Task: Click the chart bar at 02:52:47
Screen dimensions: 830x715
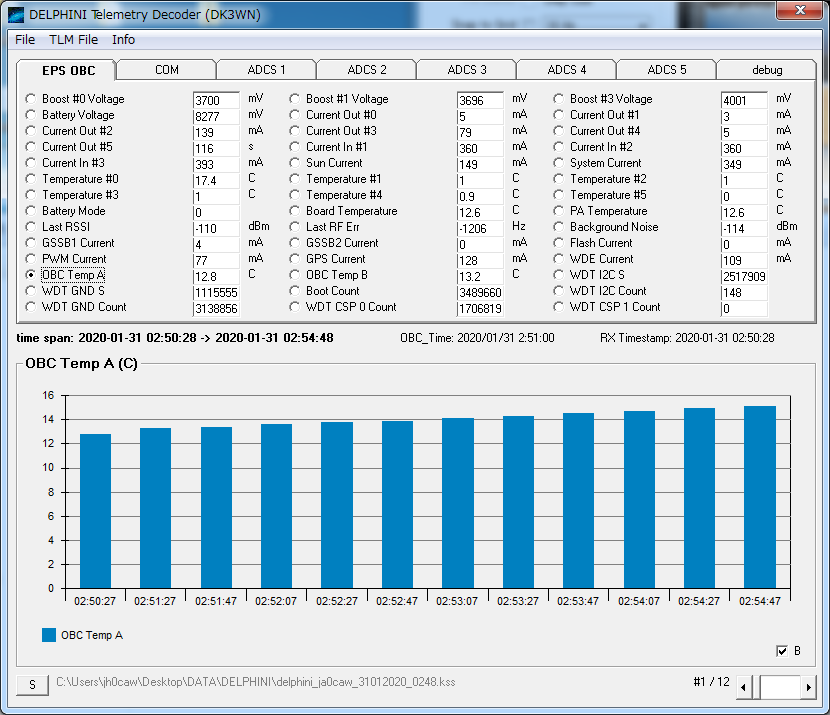Action: [x=397, y=504]
